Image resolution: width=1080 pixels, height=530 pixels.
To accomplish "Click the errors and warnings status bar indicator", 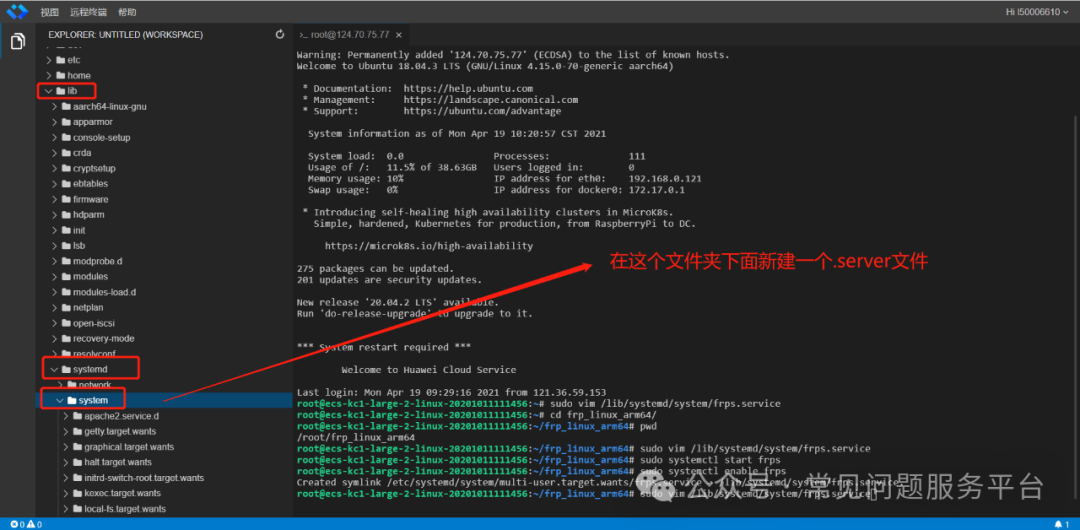I will [26, 524].
